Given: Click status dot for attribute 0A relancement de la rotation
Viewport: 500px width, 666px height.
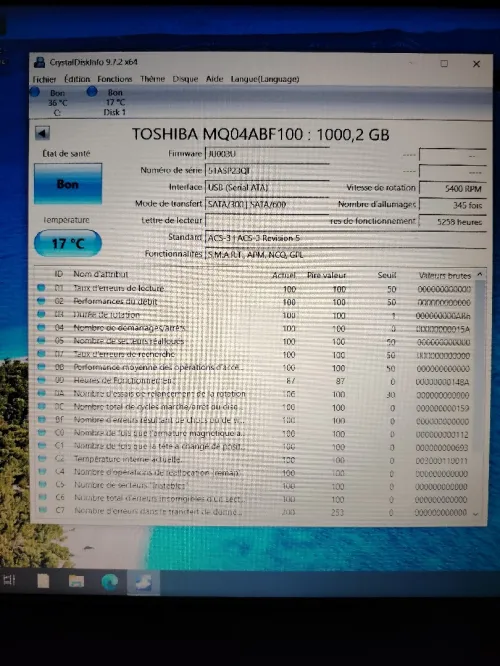Looking at the screenshot, I should [x=42, y=393].
